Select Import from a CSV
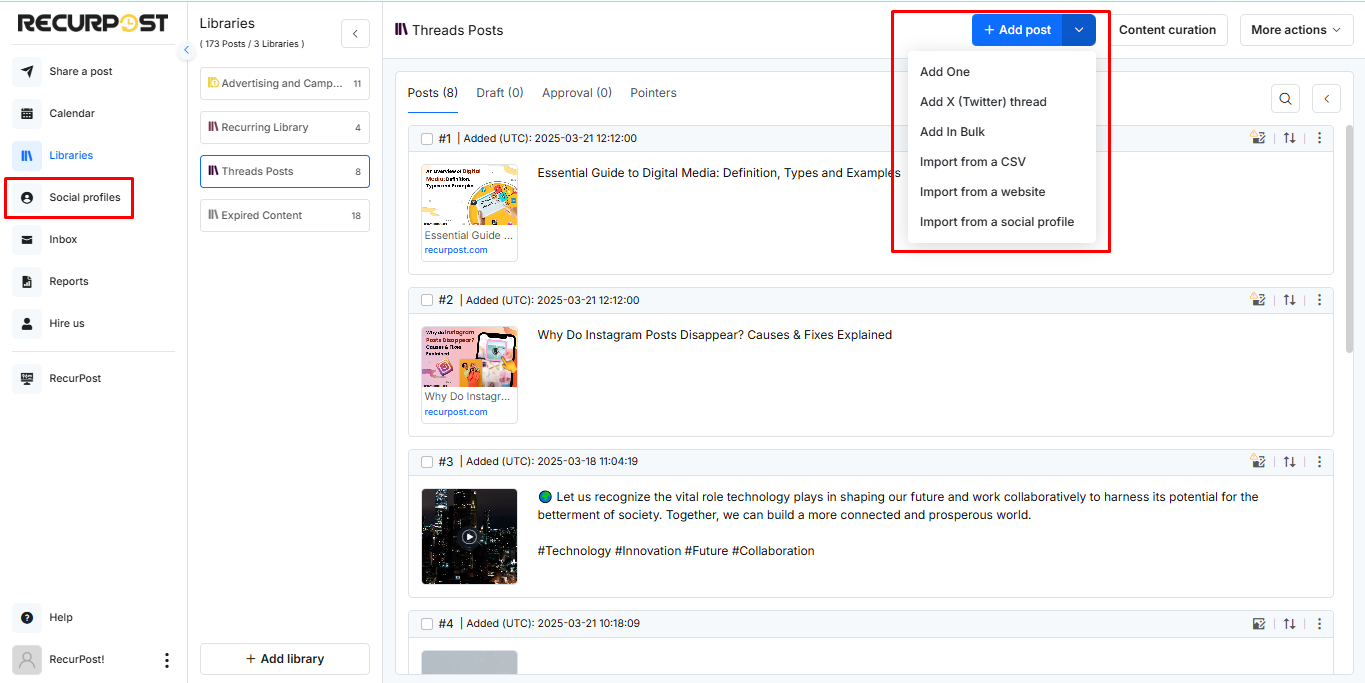The image size is (1365, 683). click(973, 162)
